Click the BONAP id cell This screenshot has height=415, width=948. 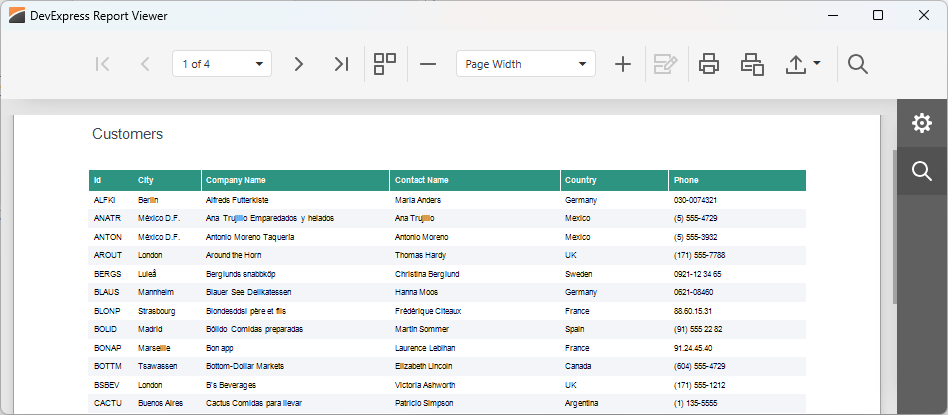[x=108, y=348]
